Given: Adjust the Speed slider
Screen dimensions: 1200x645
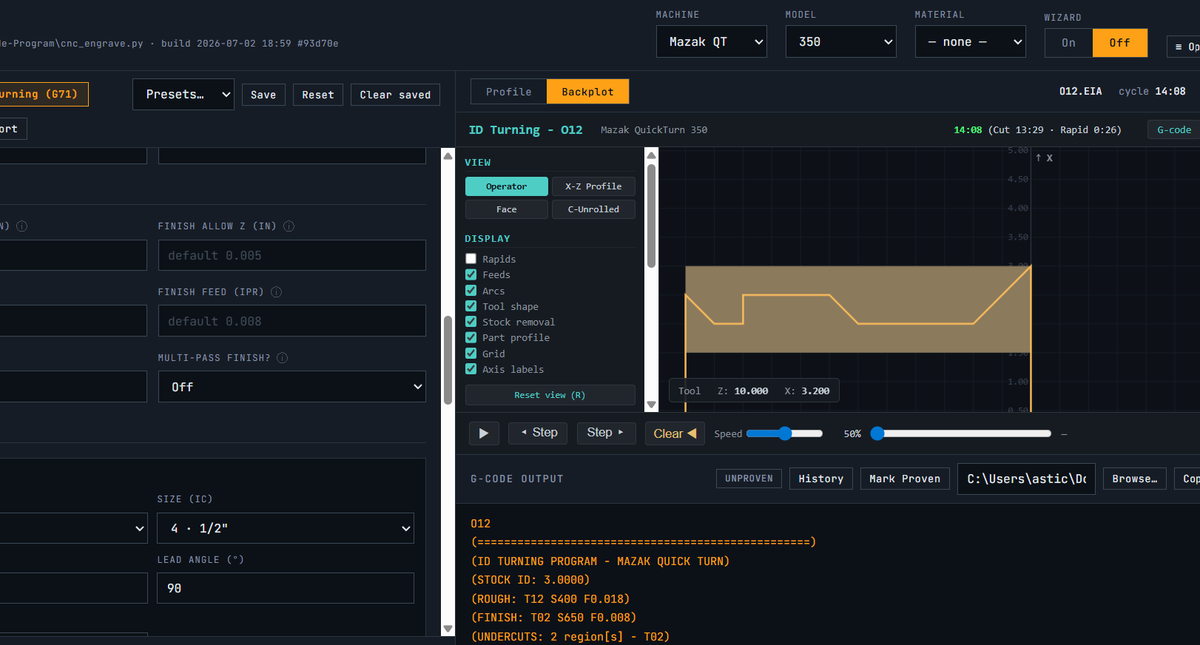Looking at the screenshot, I should 784,433.
